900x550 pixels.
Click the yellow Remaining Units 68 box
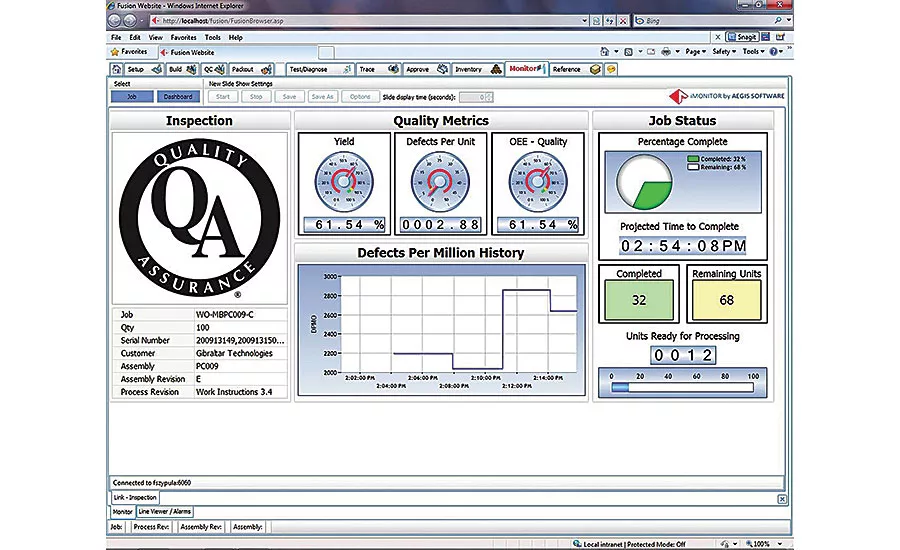pyautogui.click(x=727, y=300)
